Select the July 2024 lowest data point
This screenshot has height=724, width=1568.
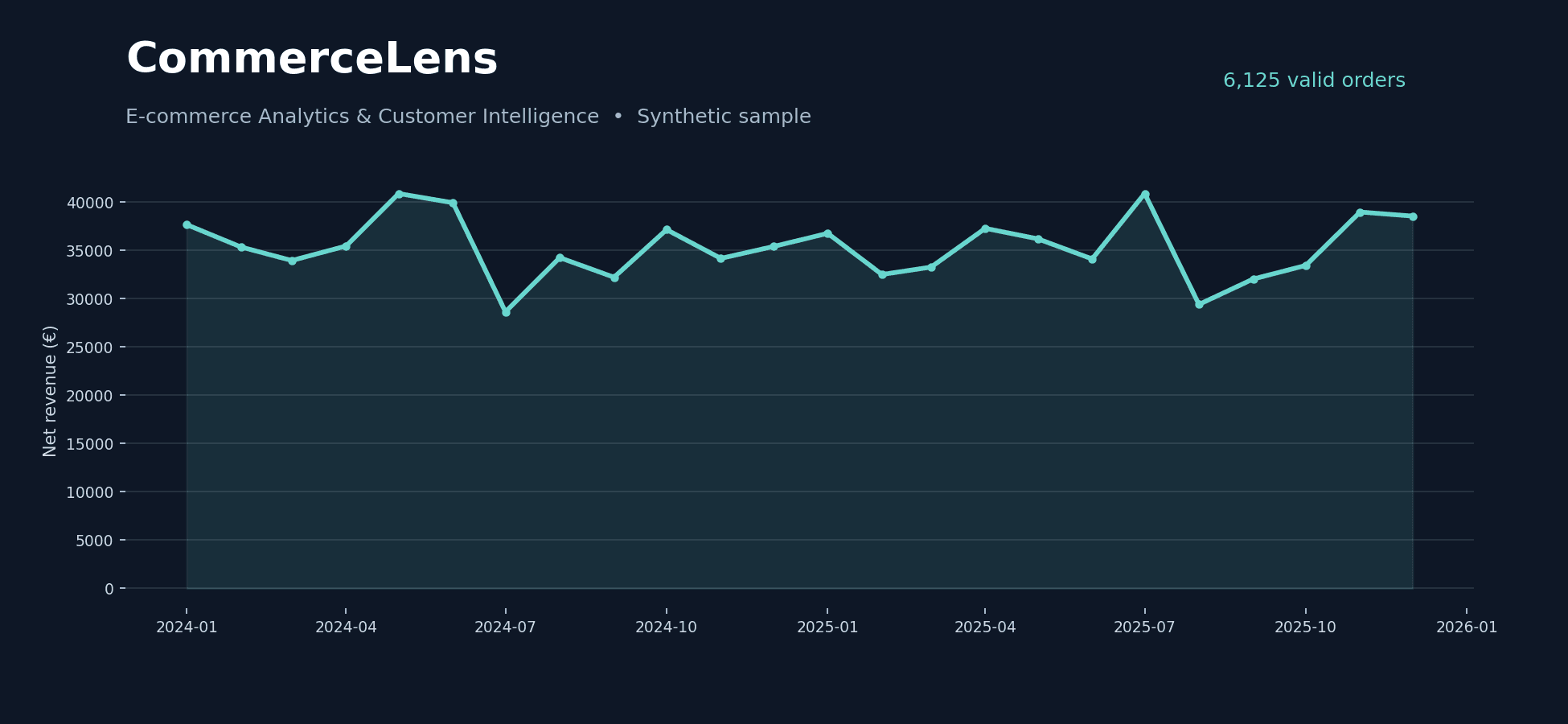[x=506, y=312]
